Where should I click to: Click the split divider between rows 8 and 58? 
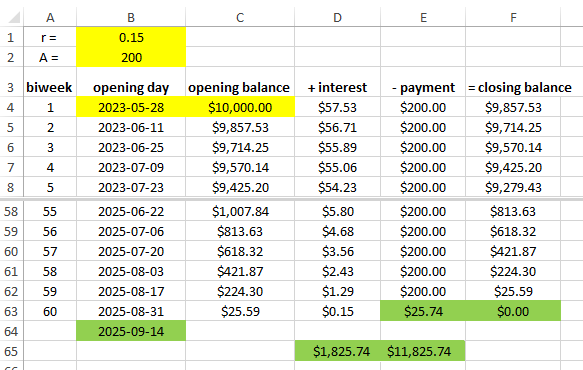click(292, 199)
